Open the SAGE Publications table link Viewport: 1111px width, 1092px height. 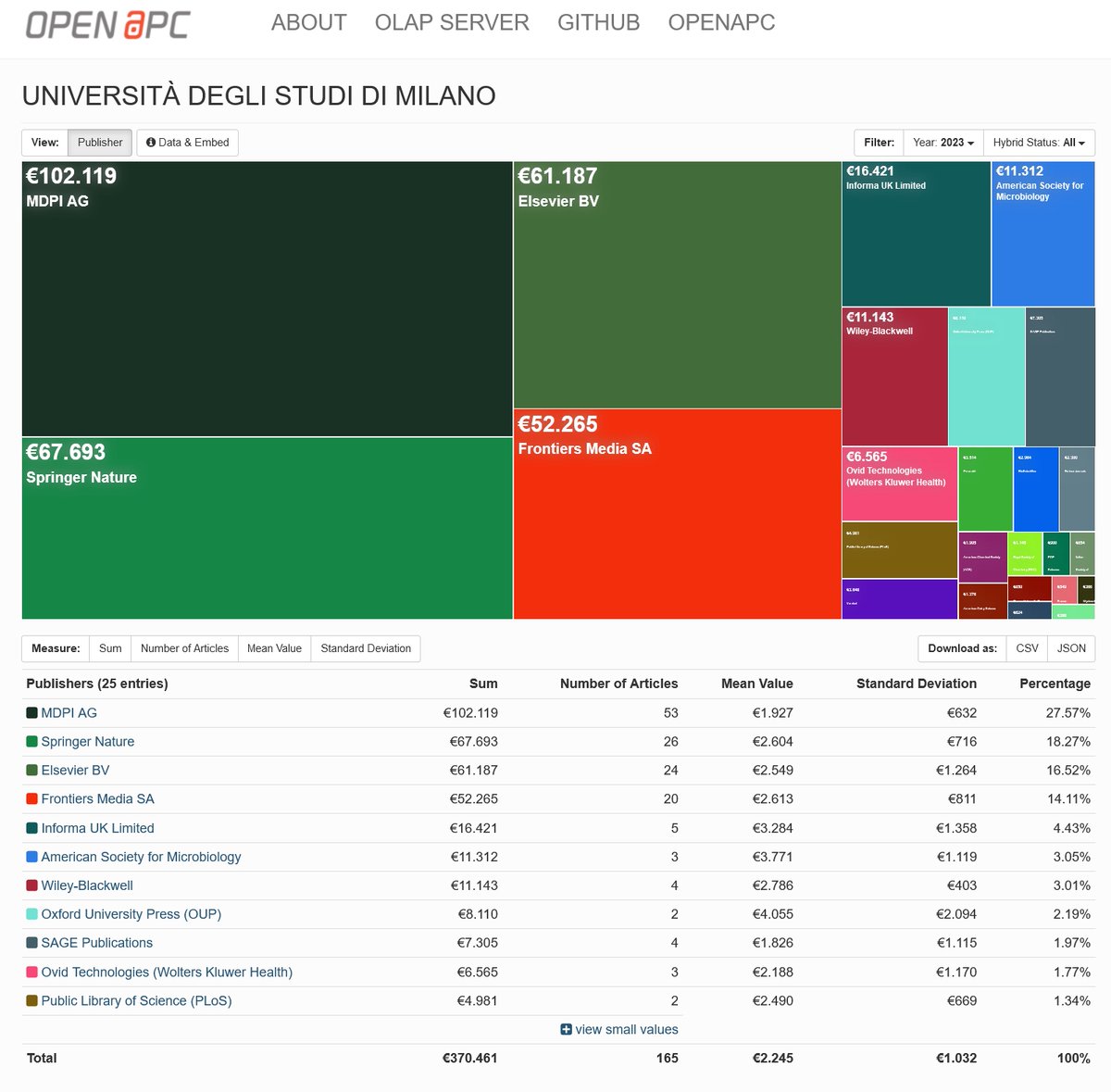coord(96,943)
